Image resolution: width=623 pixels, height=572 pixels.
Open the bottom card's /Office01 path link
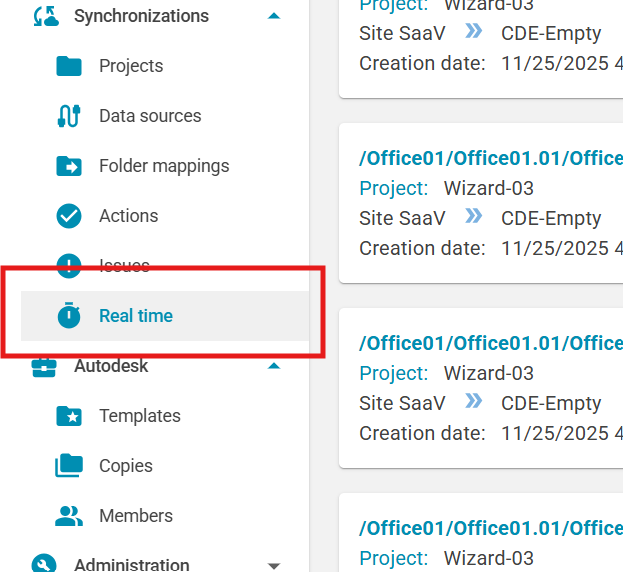click(491, 528)
